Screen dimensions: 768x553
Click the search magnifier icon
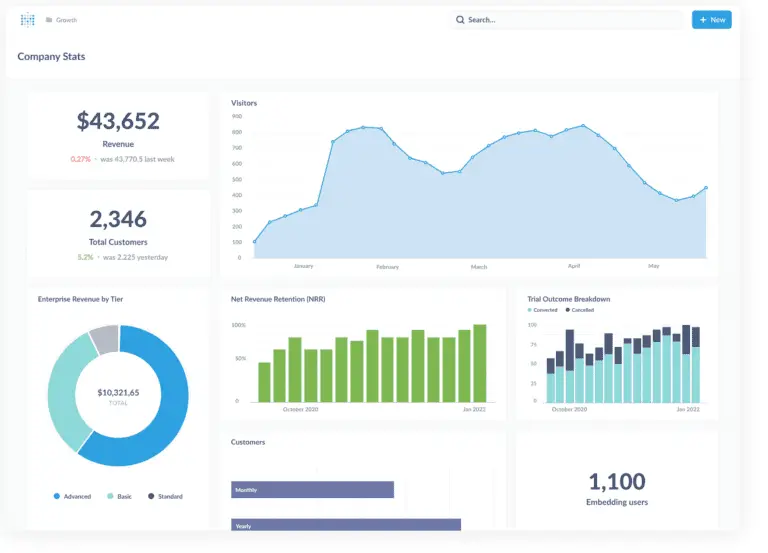[460, 20]
